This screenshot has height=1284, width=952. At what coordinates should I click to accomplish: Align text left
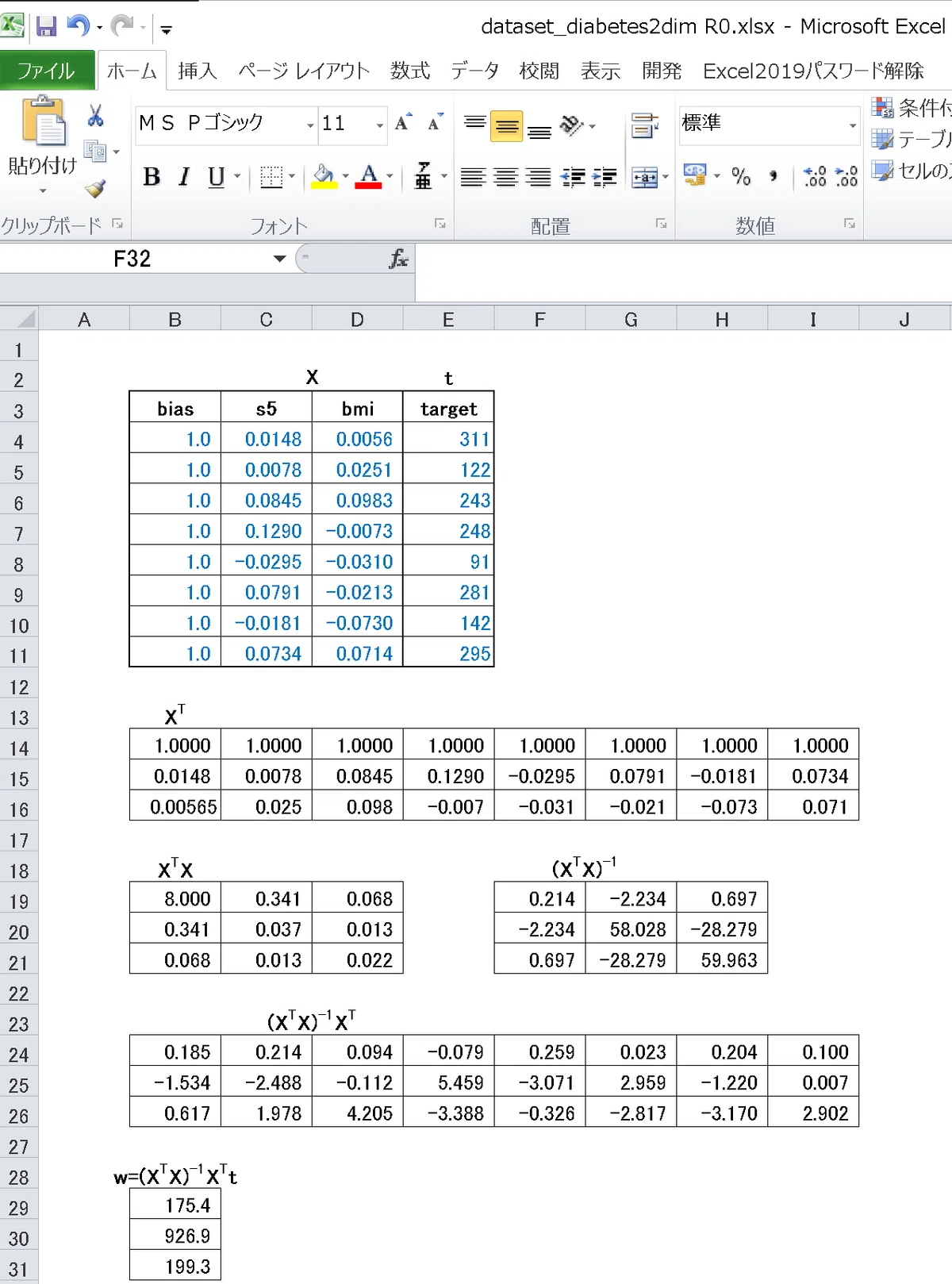pos(473,177)
